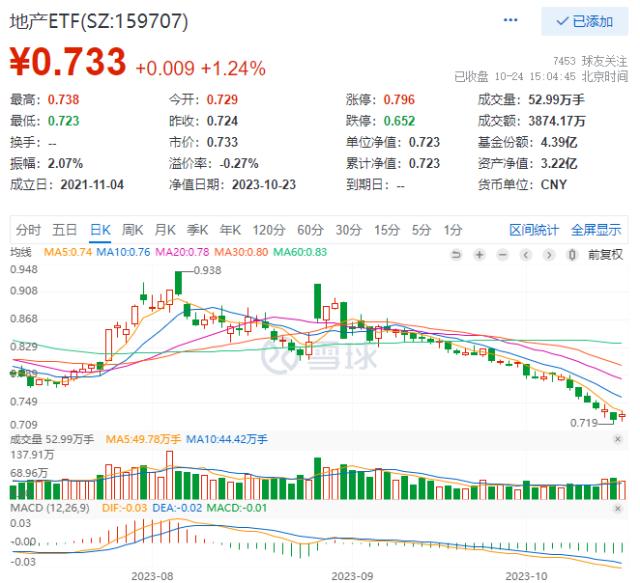Image resolution: width=640 pixels, height=583 pixels.
Task: Select the 日K tab
Action: tap(100, 230)
